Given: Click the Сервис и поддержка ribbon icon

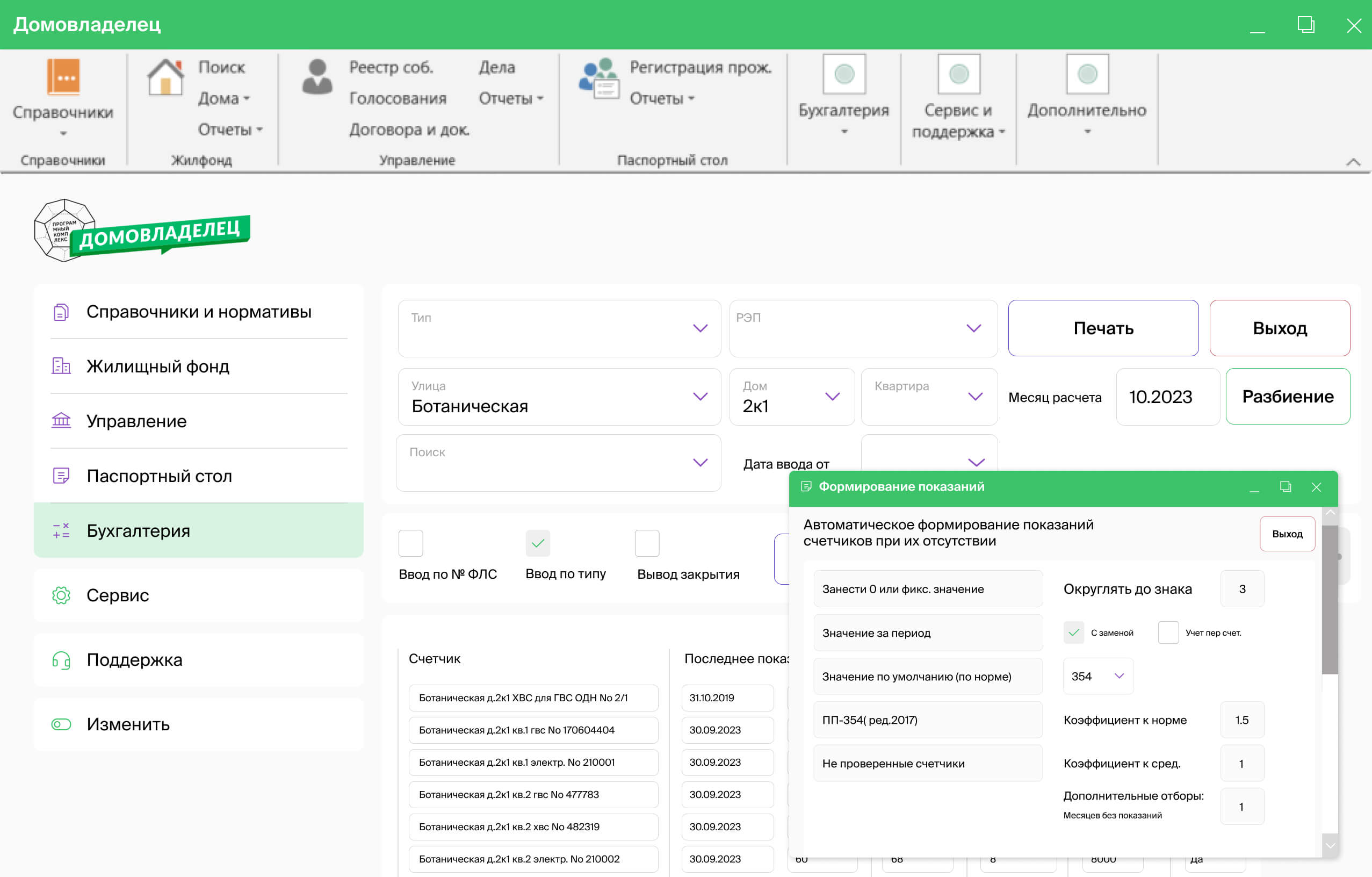Looking at the screenshot, I should 958,74.
